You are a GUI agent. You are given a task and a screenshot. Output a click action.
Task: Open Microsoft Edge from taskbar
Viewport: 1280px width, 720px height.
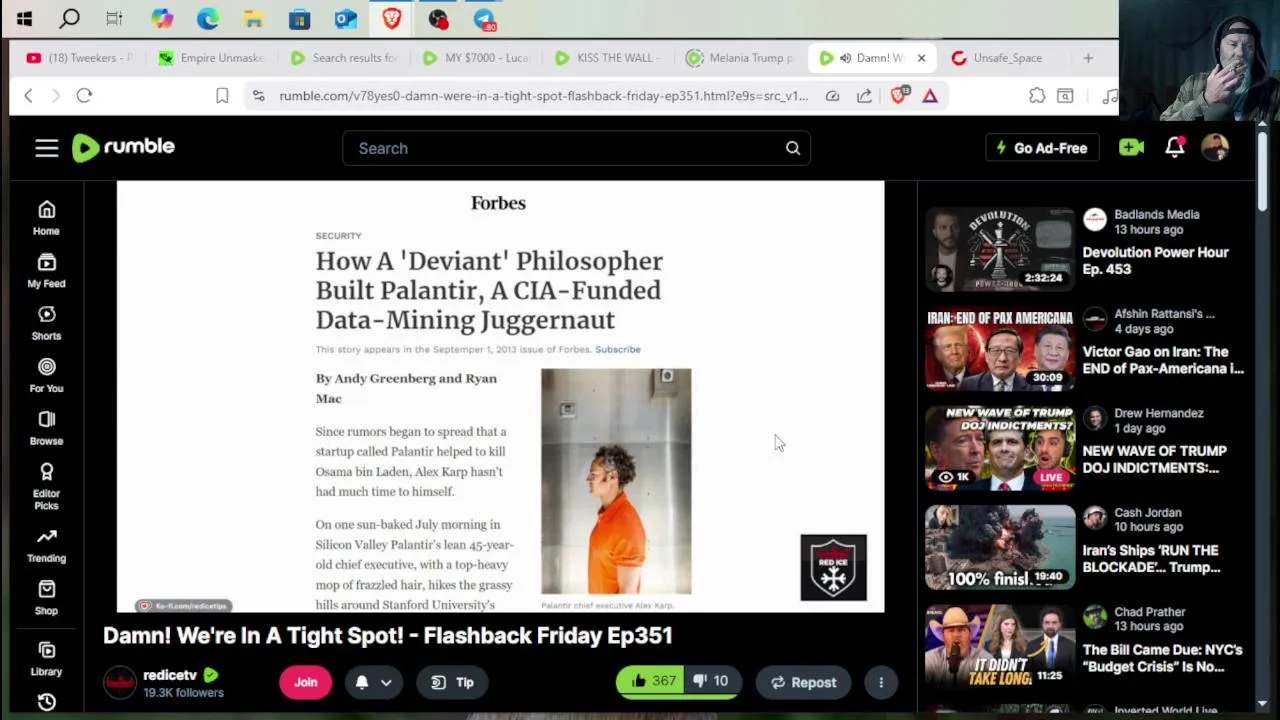tap(207, 18)
